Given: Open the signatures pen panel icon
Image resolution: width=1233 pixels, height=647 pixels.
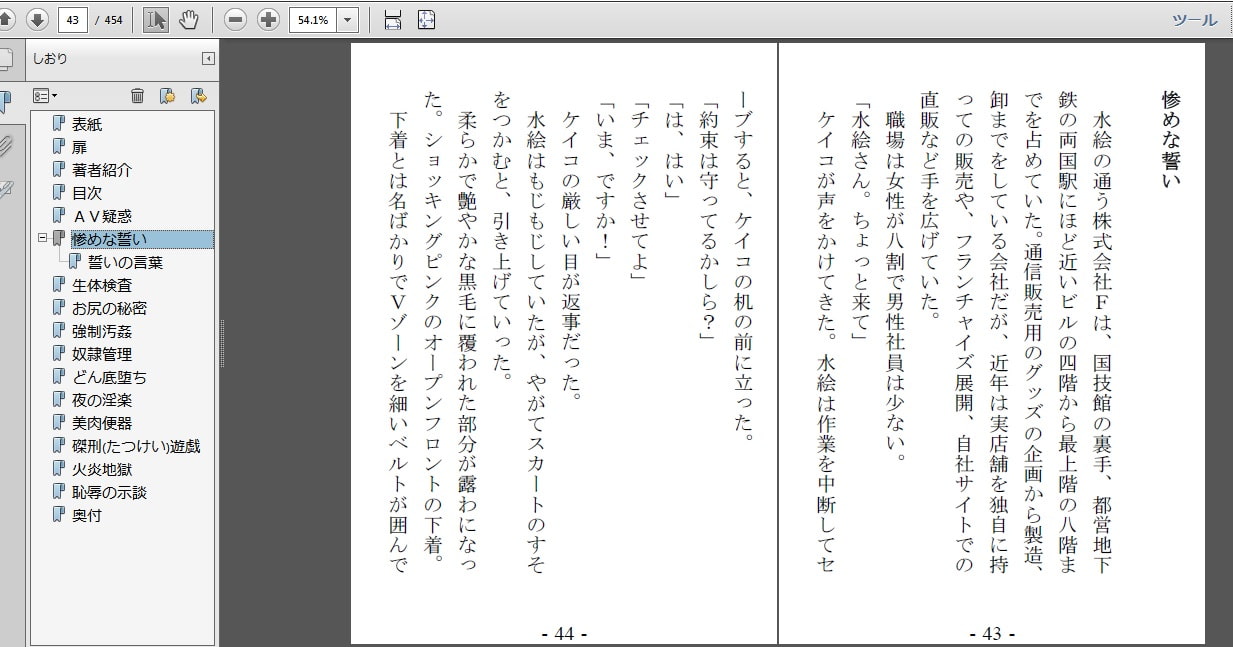Looking at the screenshot, I should (x=5, y=190).
